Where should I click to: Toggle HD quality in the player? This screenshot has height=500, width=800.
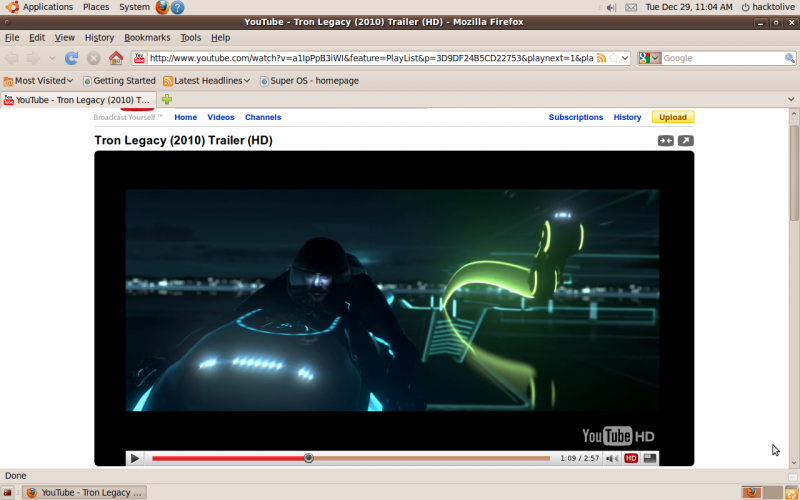[x=631, y=458]
